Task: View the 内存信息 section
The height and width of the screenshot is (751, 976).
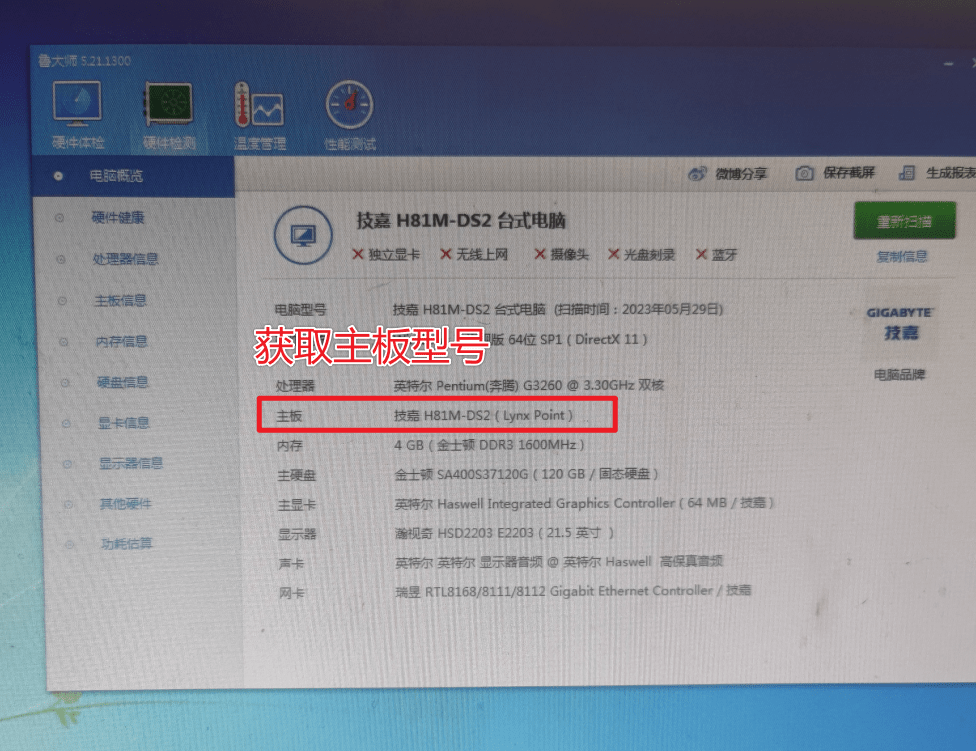Action: point(121,341)
